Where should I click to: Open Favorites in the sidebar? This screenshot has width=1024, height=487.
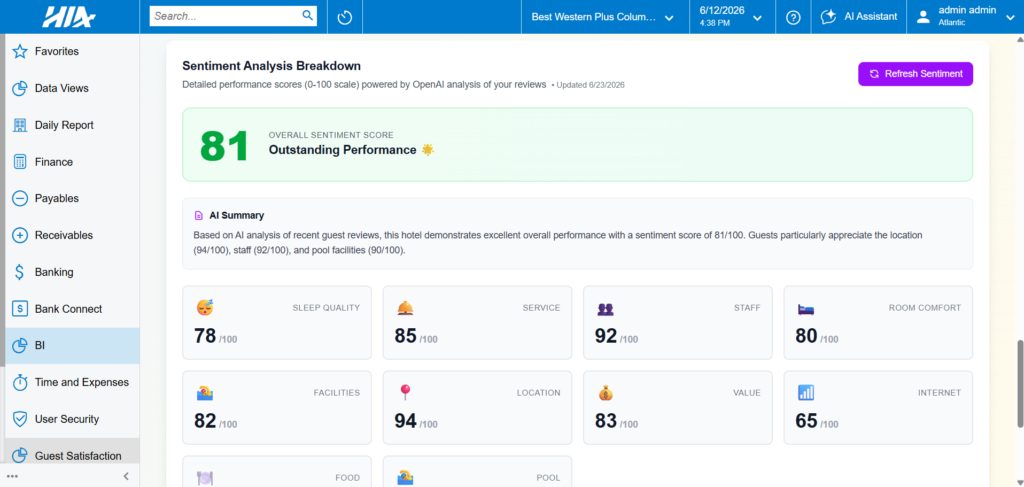pyautogui.click(x=72, y=51)
